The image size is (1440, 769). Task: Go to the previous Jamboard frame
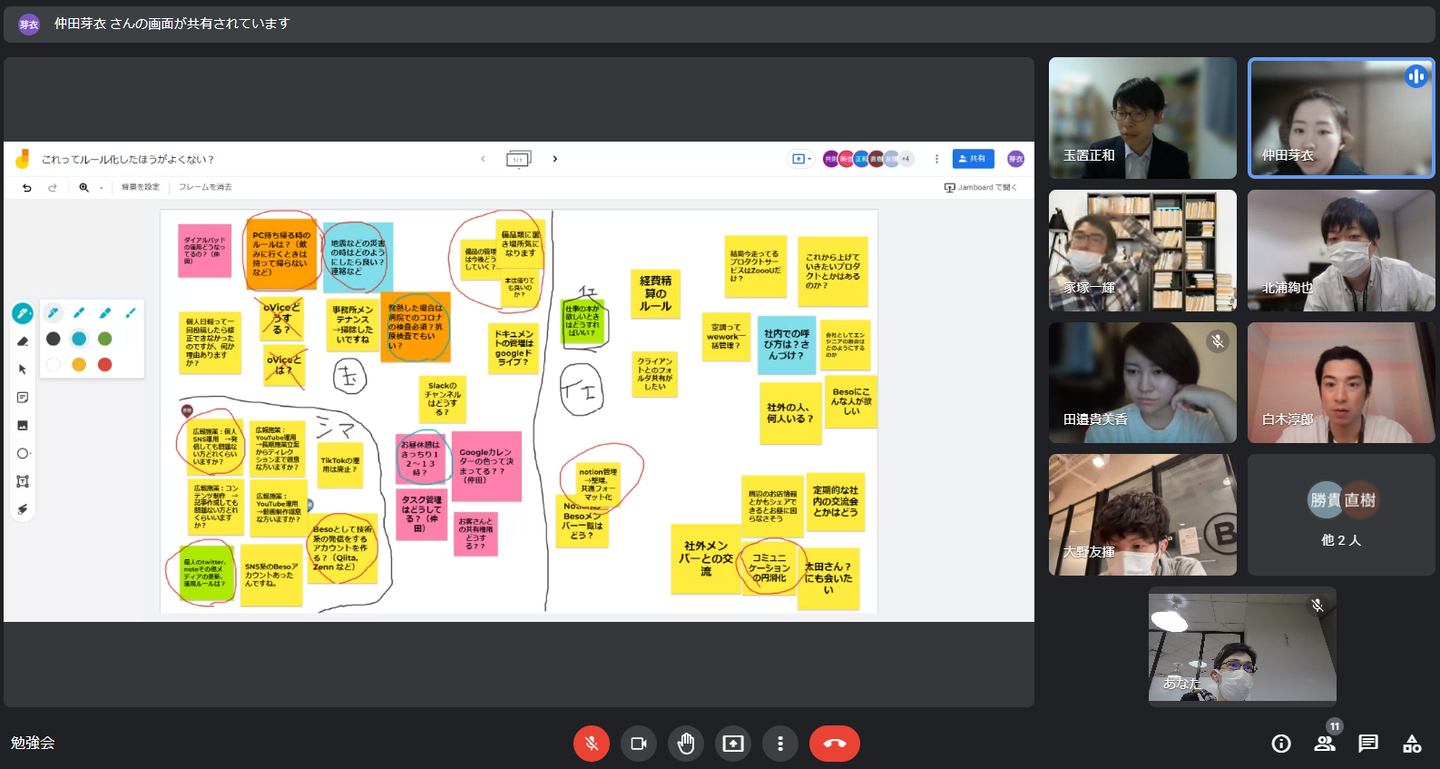[x=483, y=159]
